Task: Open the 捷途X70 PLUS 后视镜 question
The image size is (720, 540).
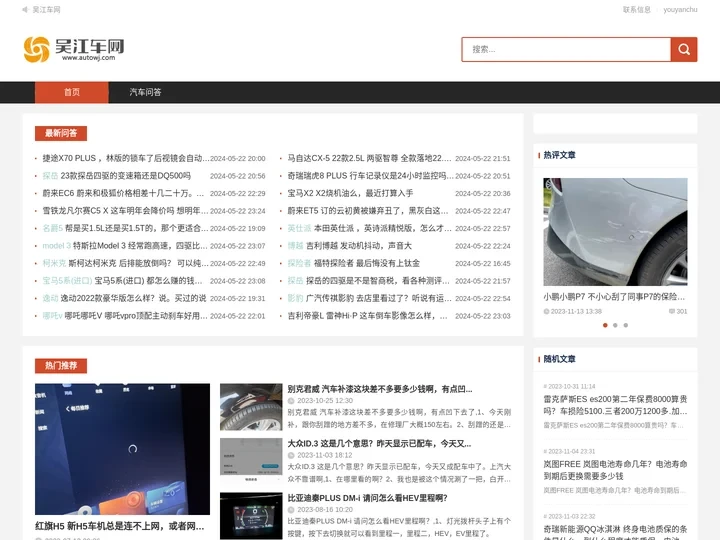Action: [x=126, y=158]
